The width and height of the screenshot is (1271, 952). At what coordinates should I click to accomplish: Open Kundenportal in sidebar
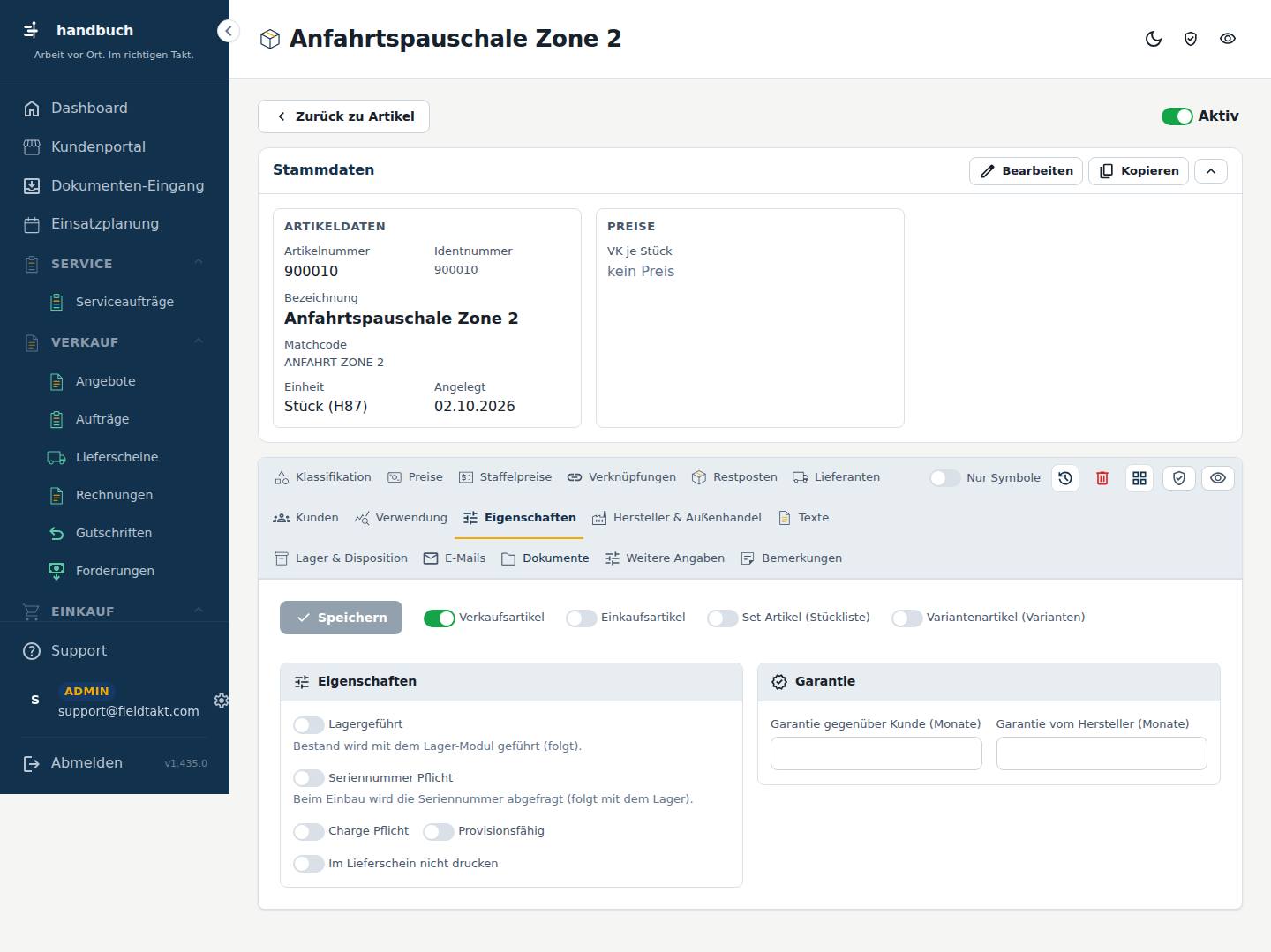[115, 146]
